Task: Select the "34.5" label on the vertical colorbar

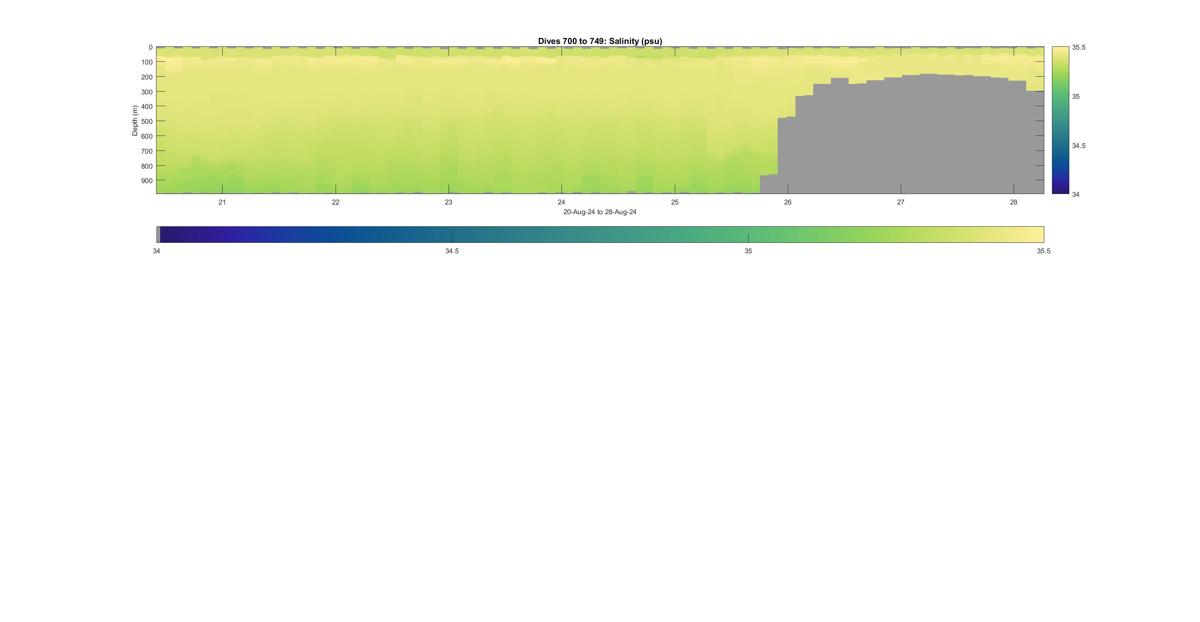Action: [x=1079, y=145]
